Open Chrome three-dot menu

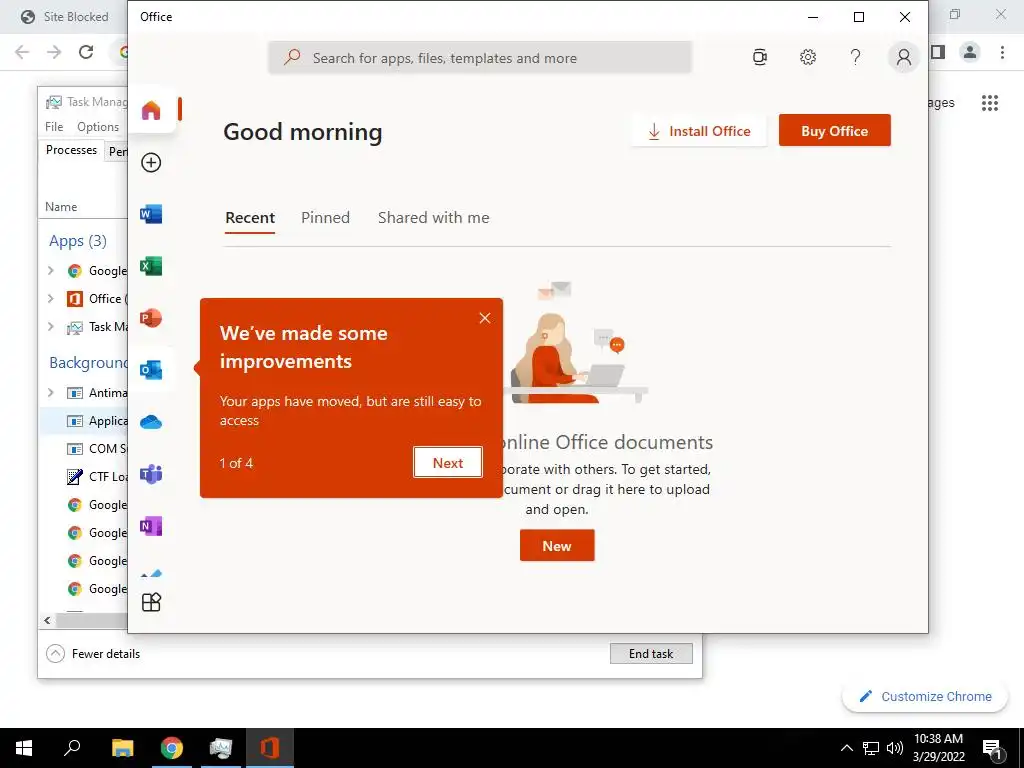click(x=1002, y=52)
